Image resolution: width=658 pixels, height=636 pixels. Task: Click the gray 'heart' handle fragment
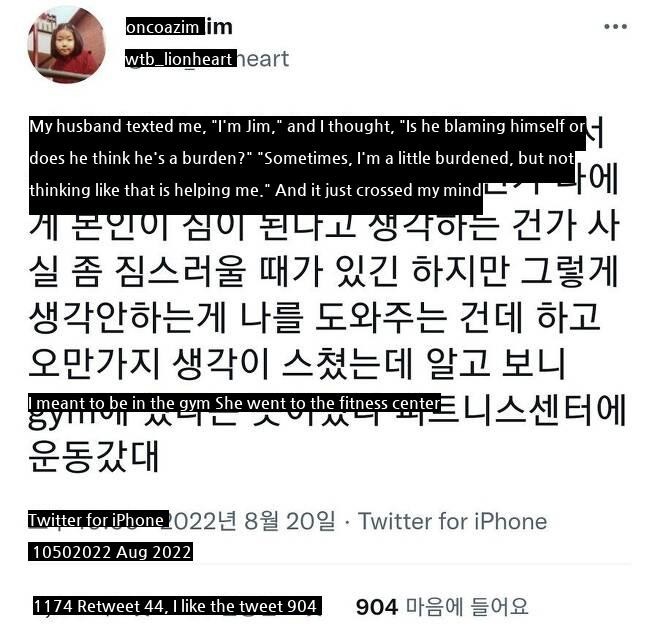[x=263, y=59]
